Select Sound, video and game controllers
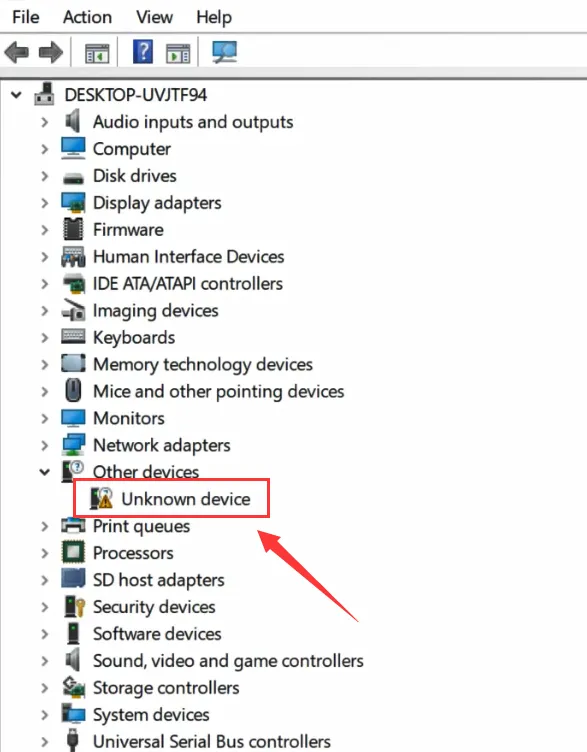 [x=228, y=661]
